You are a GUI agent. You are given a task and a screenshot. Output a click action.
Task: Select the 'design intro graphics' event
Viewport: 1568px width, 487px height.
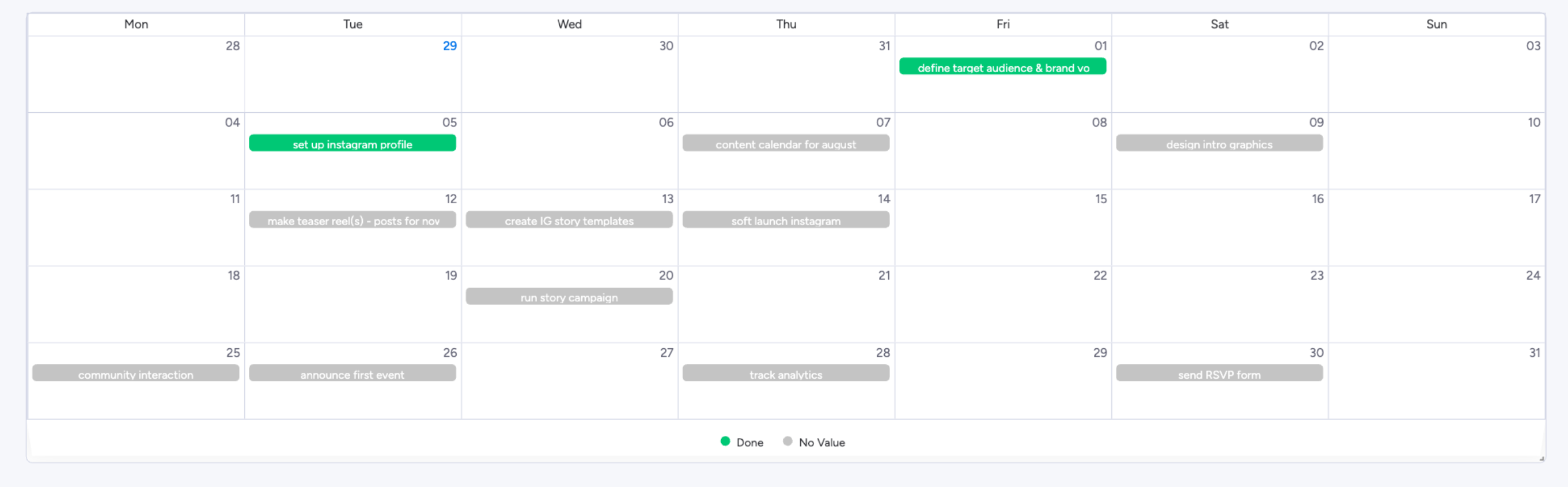pyautogui.click(x=1218, y=143)
